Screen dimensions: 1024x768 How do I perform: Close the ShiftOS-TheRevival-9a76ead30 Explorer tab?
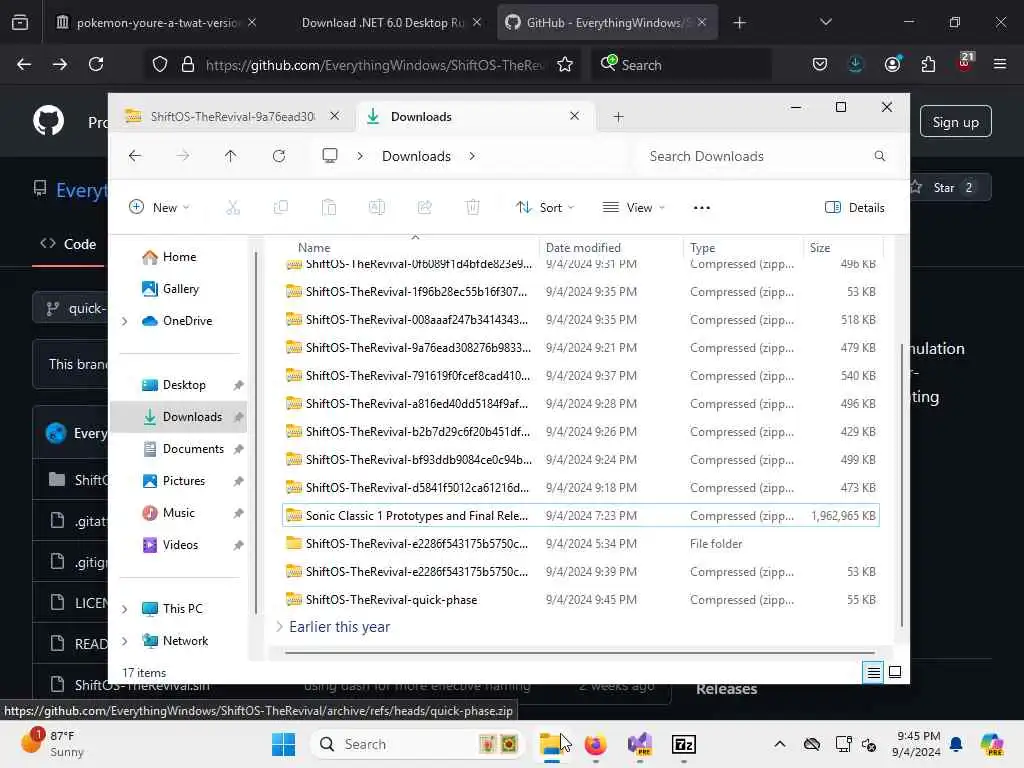tap(334, 116)
